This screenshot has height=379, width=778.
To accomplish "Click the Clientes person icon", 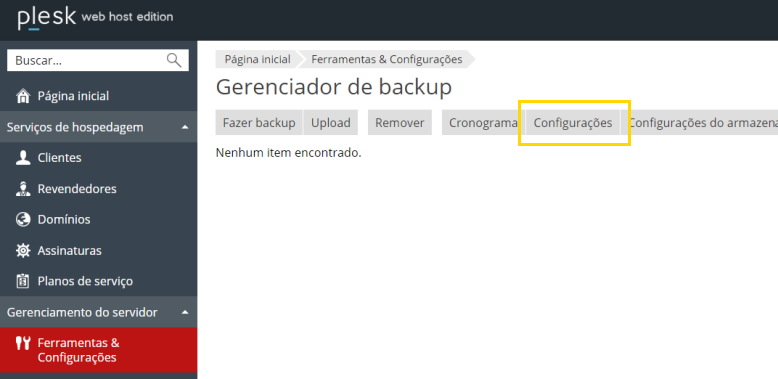I will tap(23, 158).
